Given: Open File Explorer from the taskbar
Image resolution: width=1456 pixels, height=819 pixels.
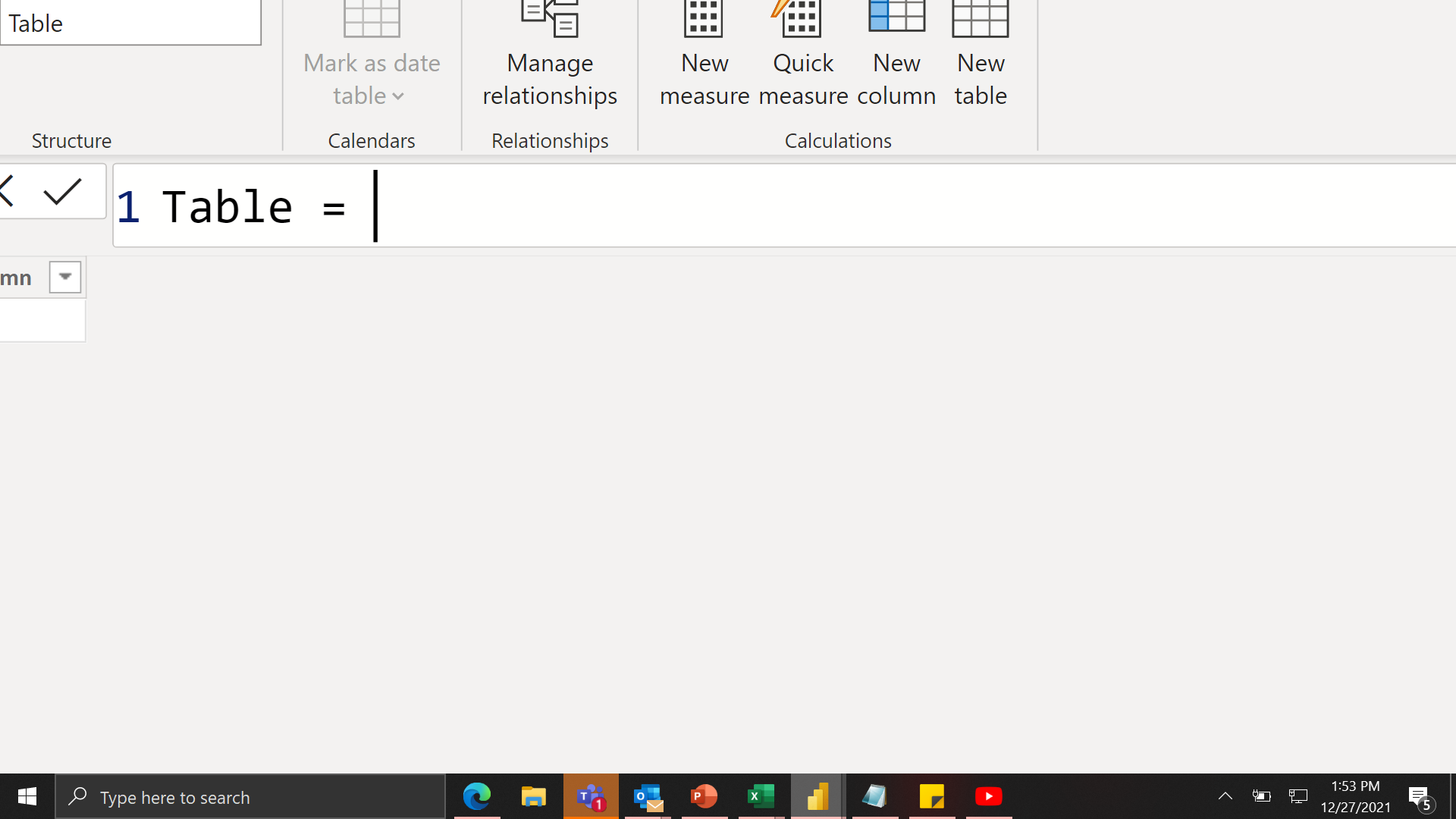Looking at the screenshot, I should point(534,796).
